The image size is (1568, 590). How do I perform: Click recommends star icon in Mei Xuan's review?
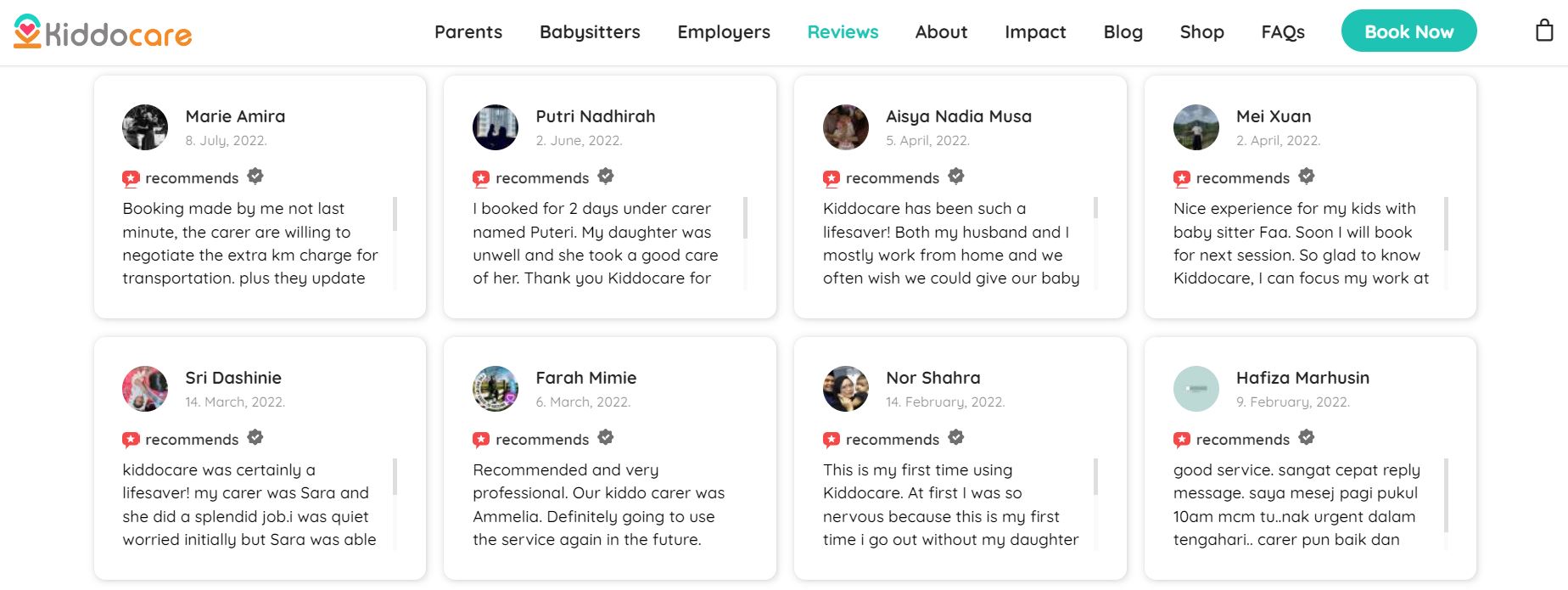click(x=1181, y=178)
